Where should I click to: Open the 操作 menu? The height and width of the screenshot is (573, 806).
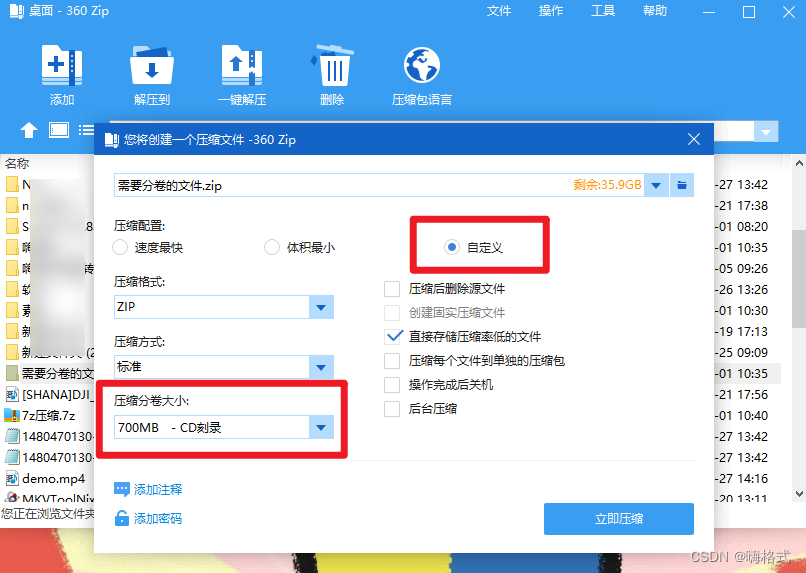[x=551, y=11]
